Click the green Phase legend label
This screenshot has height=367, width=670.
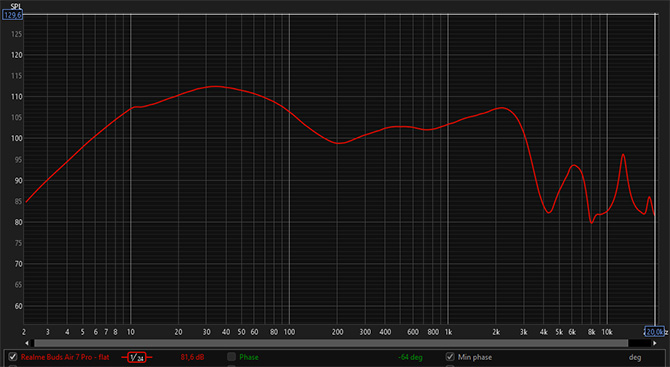[249, 357]
